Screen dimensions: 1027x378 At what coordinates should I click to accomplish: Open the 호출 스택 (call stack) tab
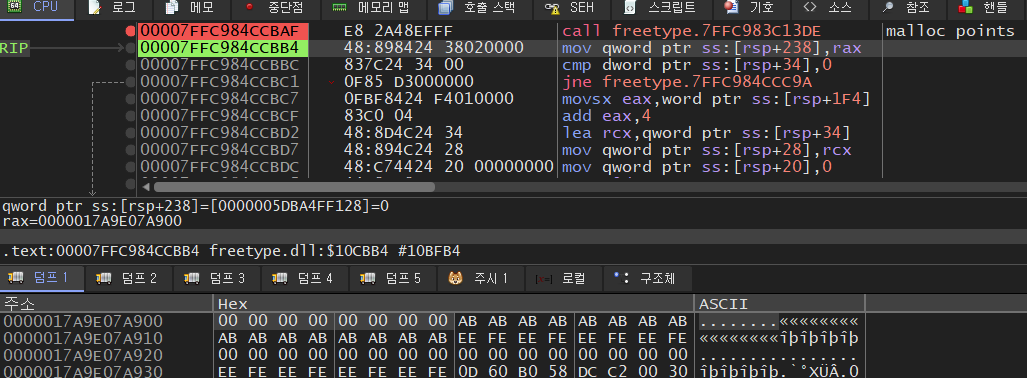pyautogui.click(x=476, y=8)
